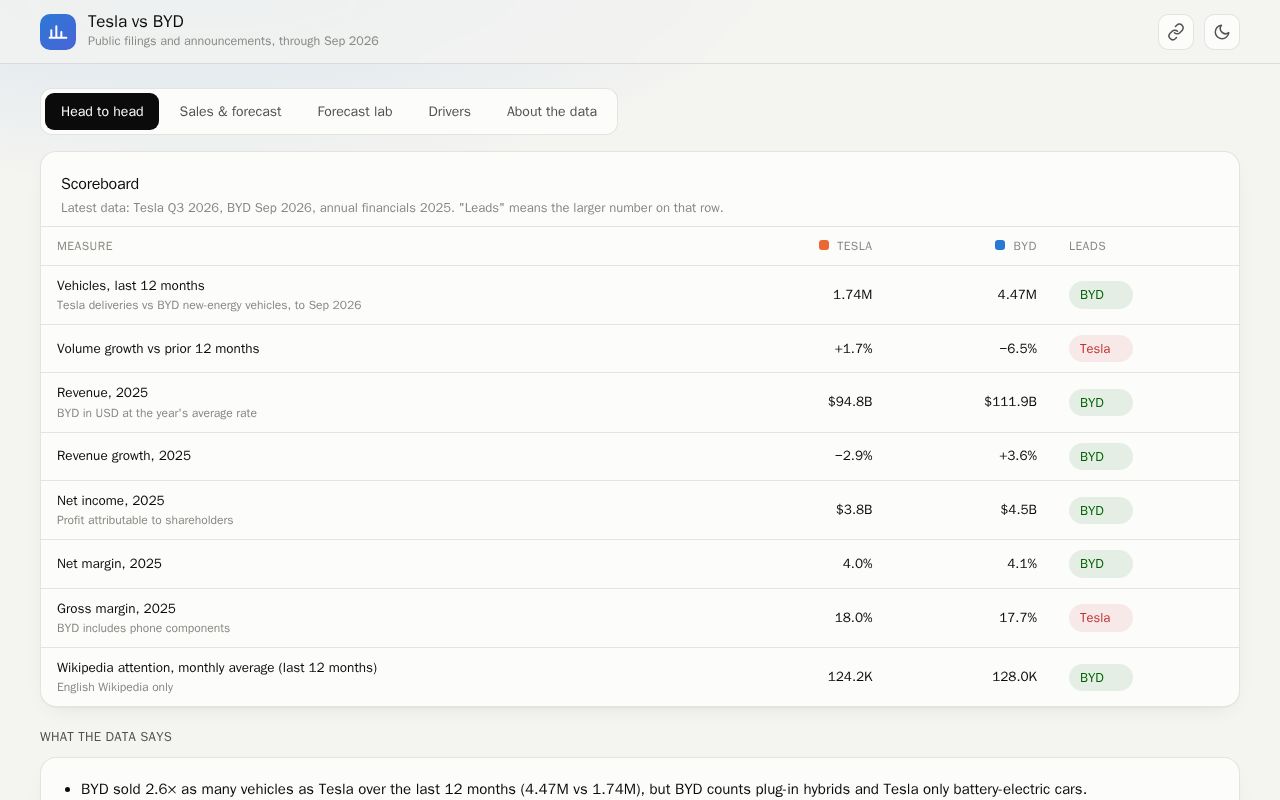
Task: Click Tesla revenue value $94.8B
Action: pyautogui.click(x=850, y=402)
